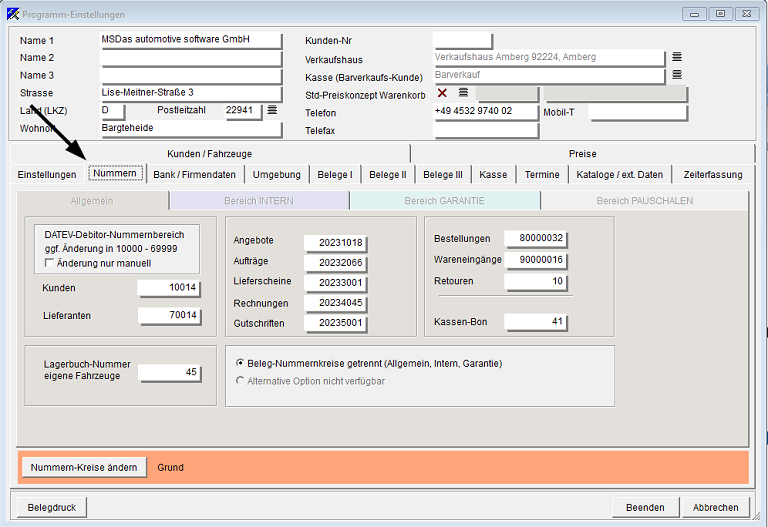The height and width of the screenshot is (527, 768).
Task: Click the Retouren number field
Action: (536, 282)
